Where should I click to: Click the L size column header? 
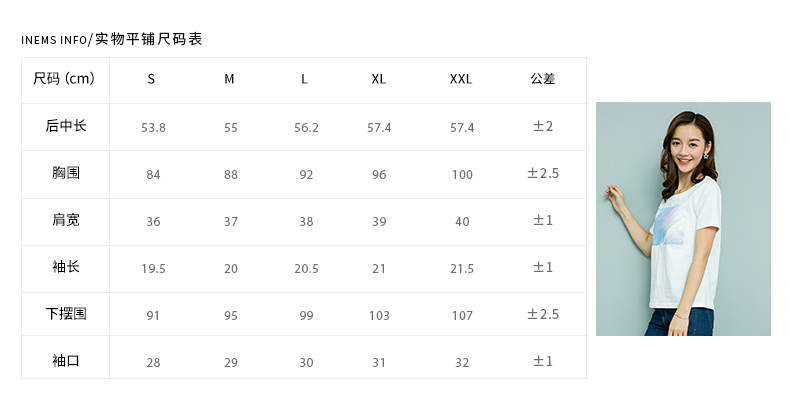304,79
